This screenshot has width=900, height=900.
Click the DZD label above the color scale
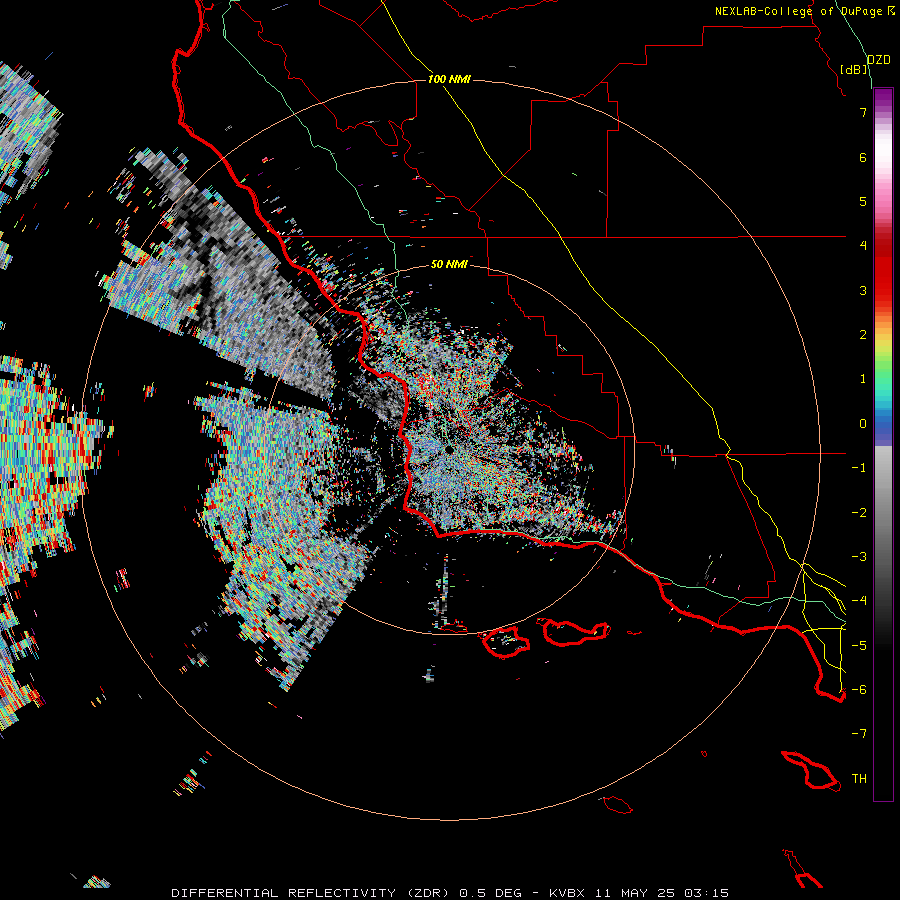879,60
